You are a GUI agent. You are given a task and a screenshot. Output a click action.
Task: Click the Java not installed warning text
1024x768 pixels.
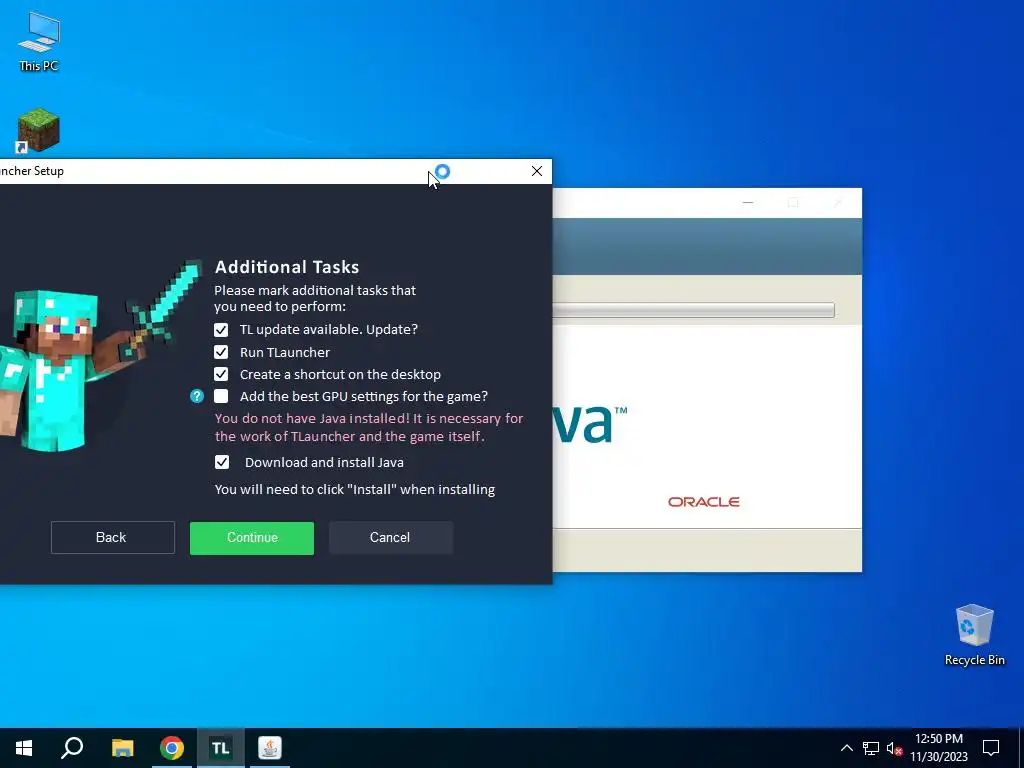(x=369, y=427)
